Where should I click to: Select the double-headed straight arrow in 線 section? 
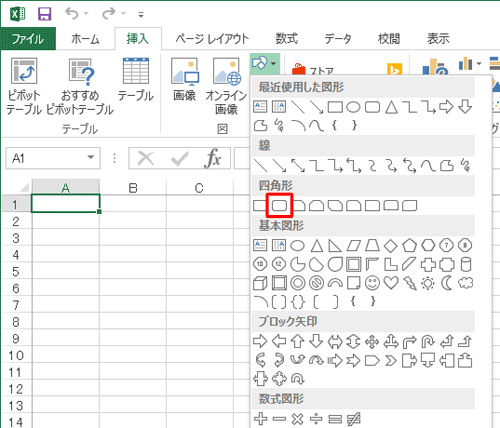coord(298,165)
